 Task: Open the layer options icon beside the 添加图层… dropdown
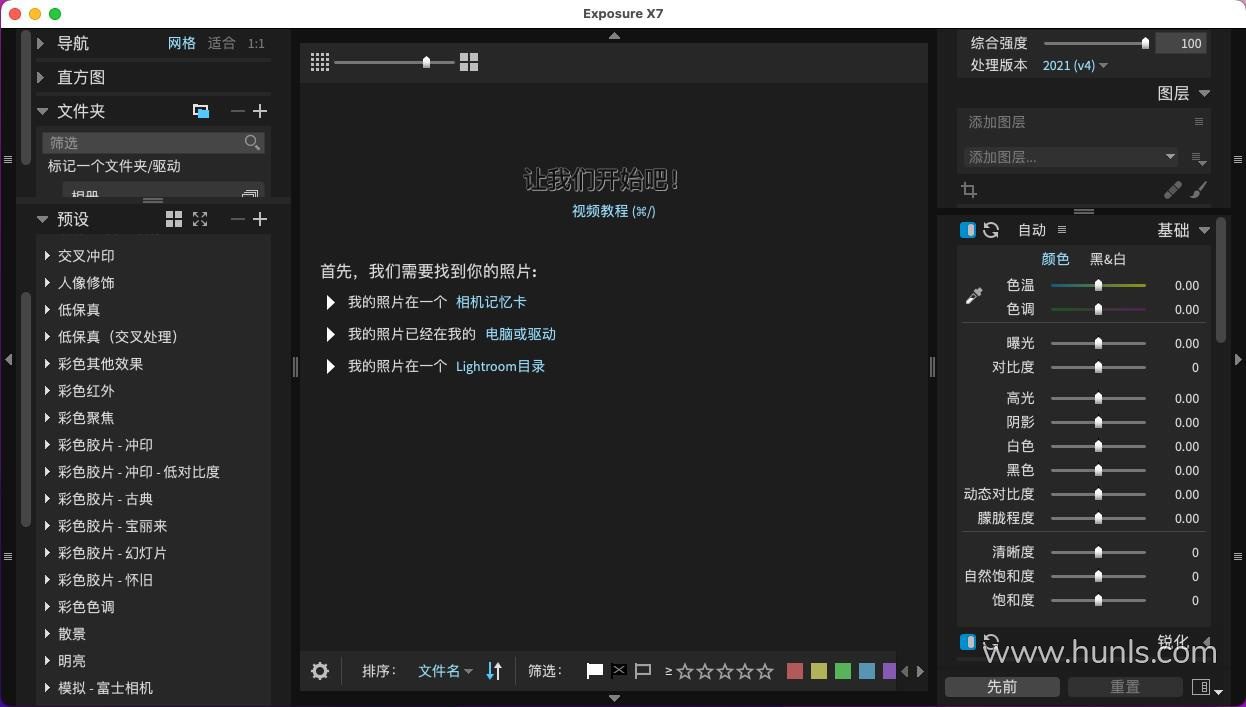(1197, 158)
